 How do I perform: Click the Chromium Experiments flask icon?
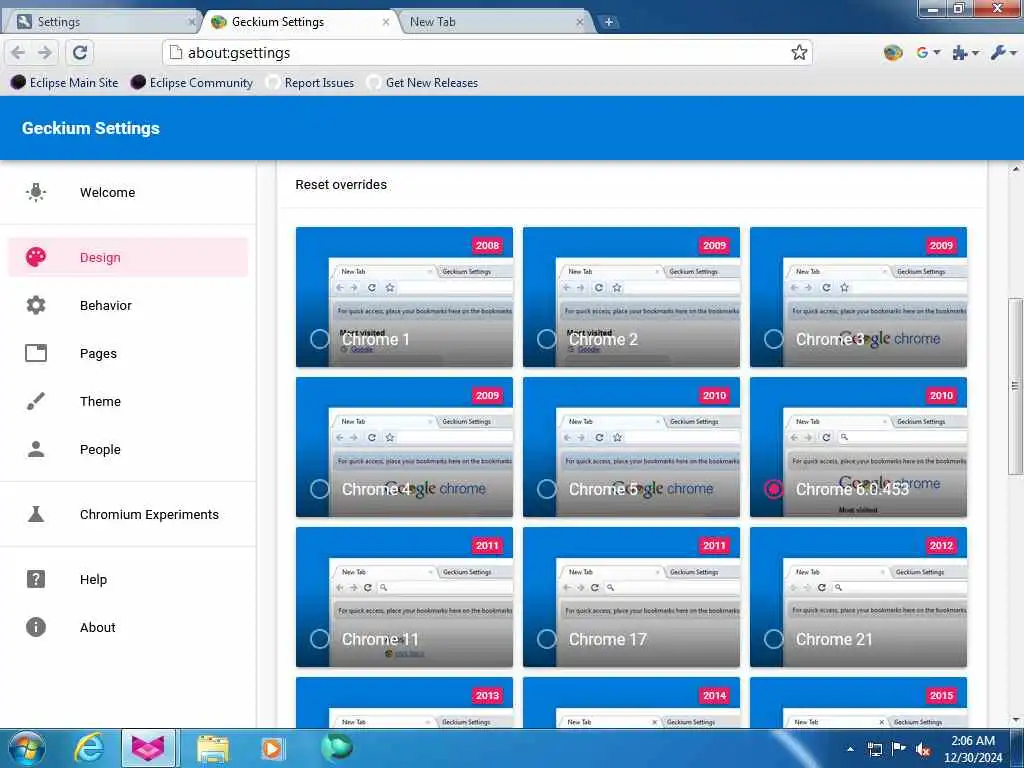[36, 514]
